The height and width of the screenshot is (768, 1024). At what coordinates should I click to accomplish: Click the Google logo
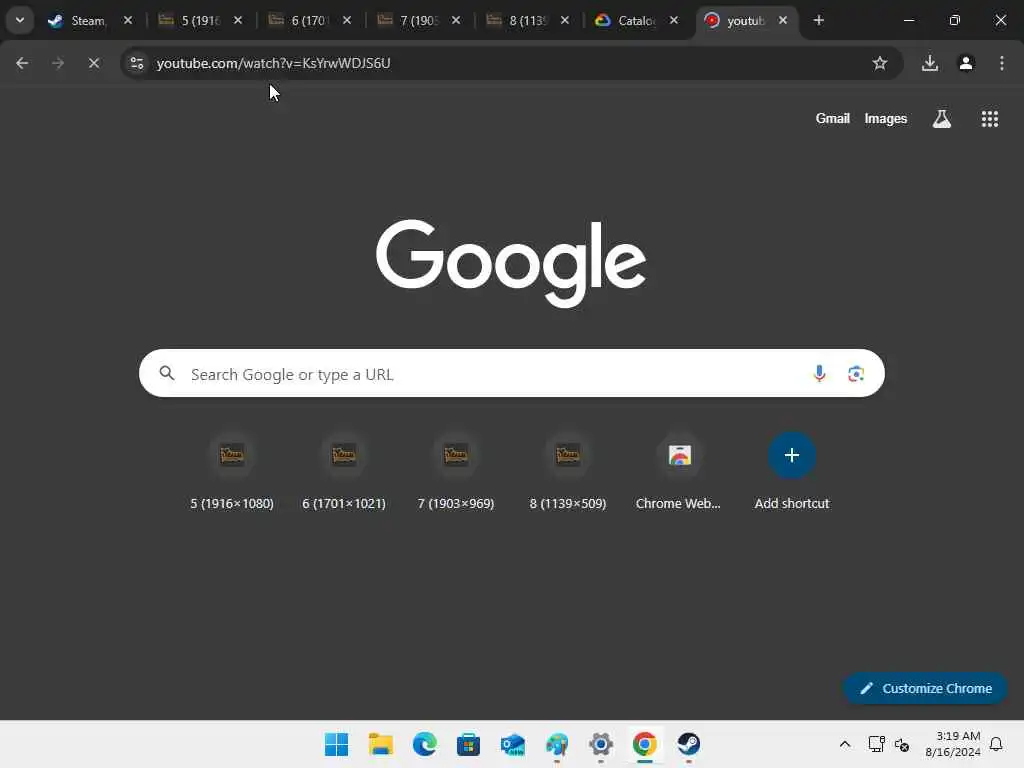(511, 263)
